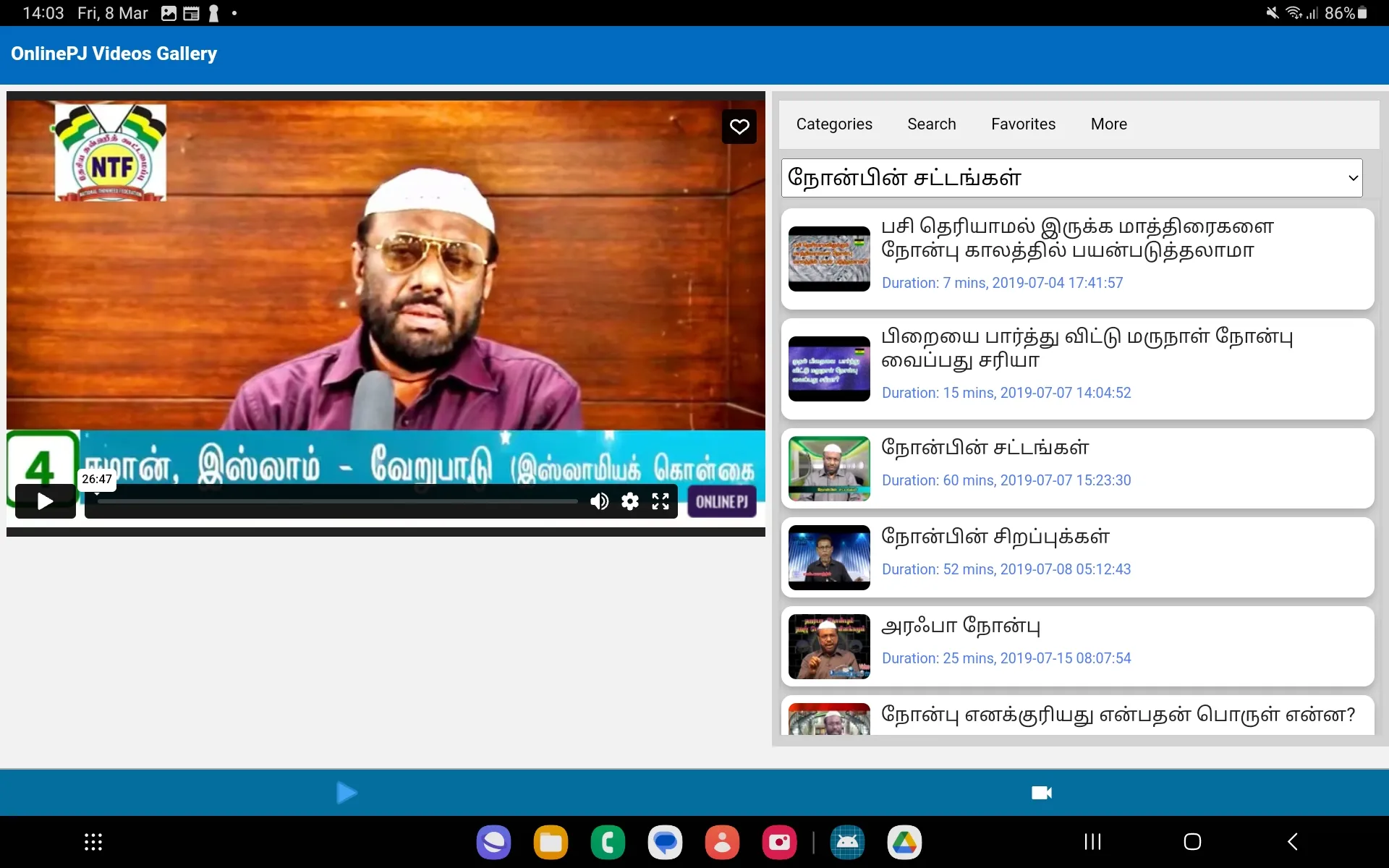Open the blue Messages app
1389x868 pixels.
[665, 842]
